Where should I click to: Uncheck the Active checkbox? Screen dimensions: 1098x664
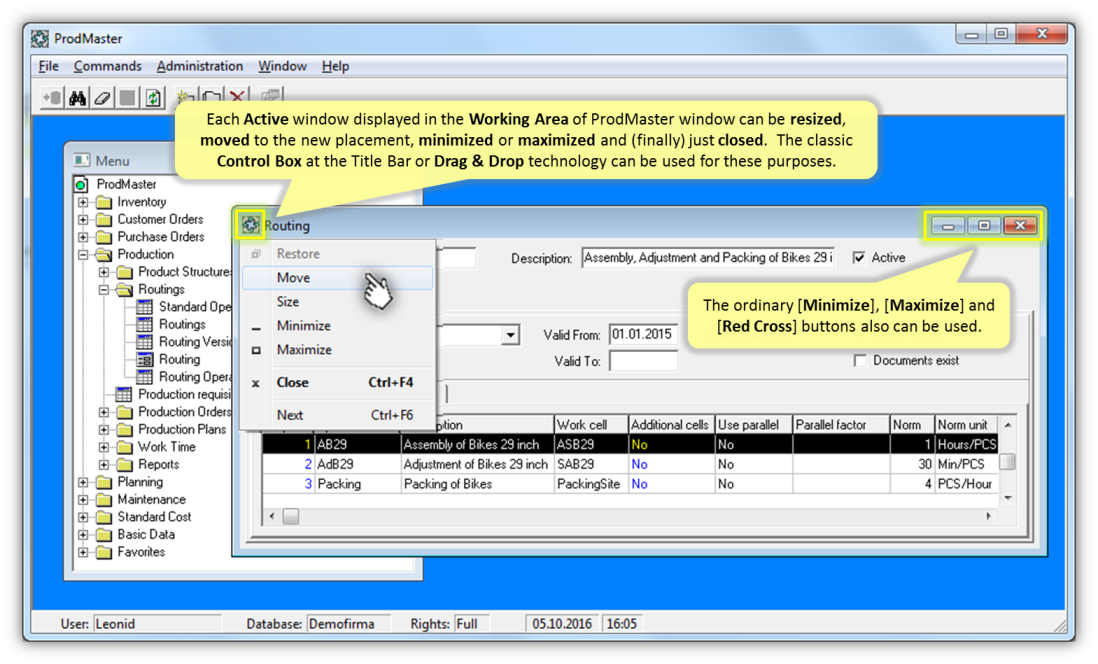tap(859, 258)
